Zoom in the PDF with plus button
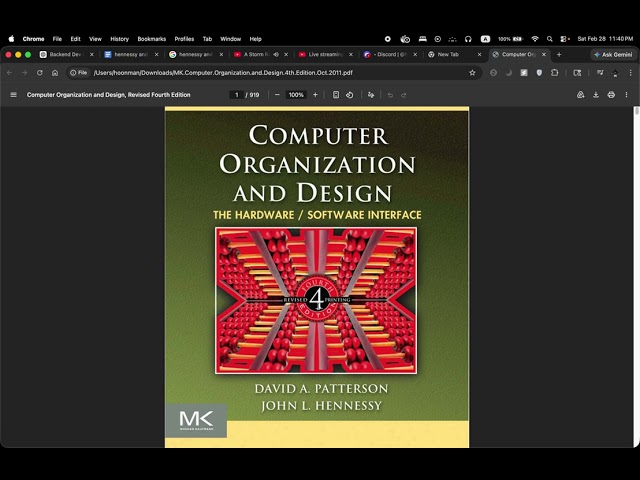The height and width of the screenshot is (480, 640). [315, 95]
